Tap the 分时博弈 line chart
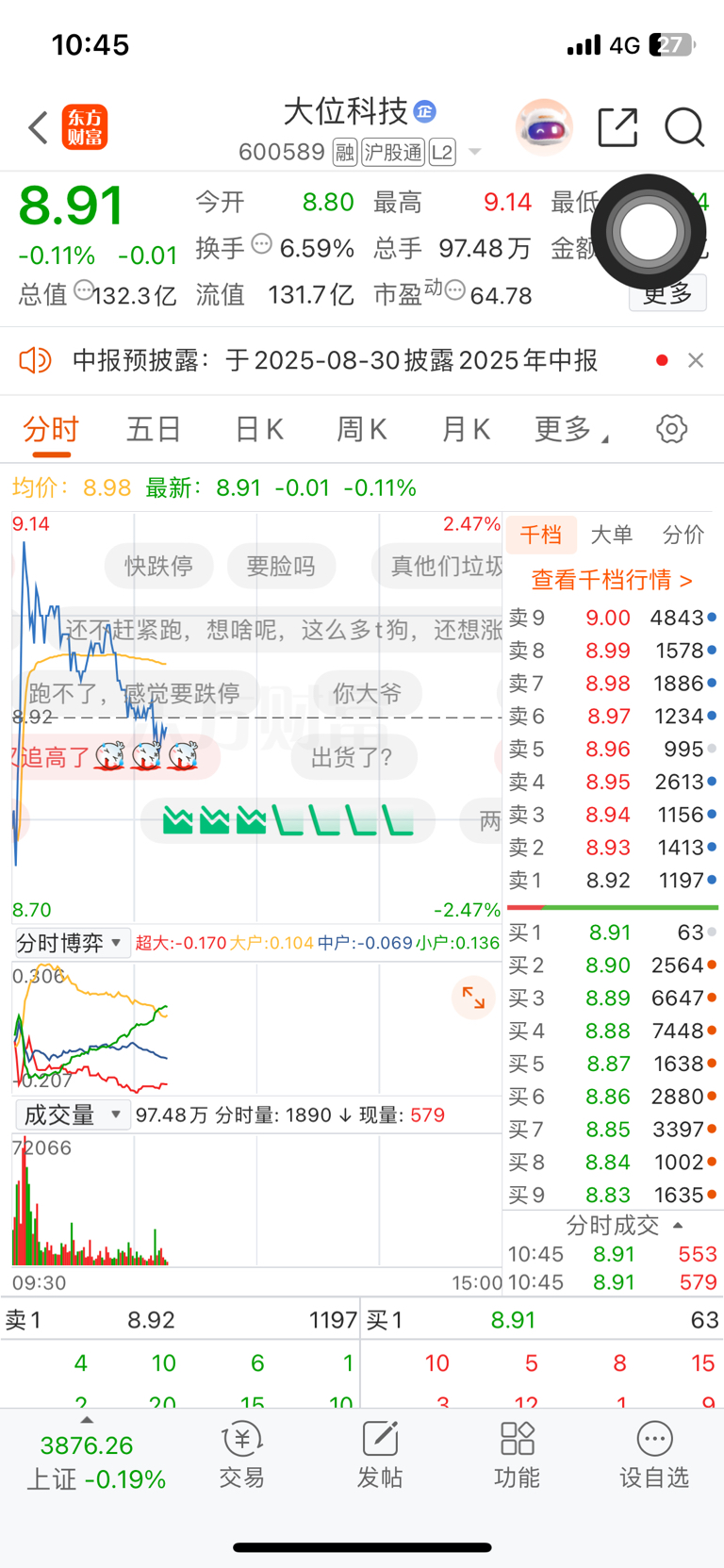 coord(256,1028)
